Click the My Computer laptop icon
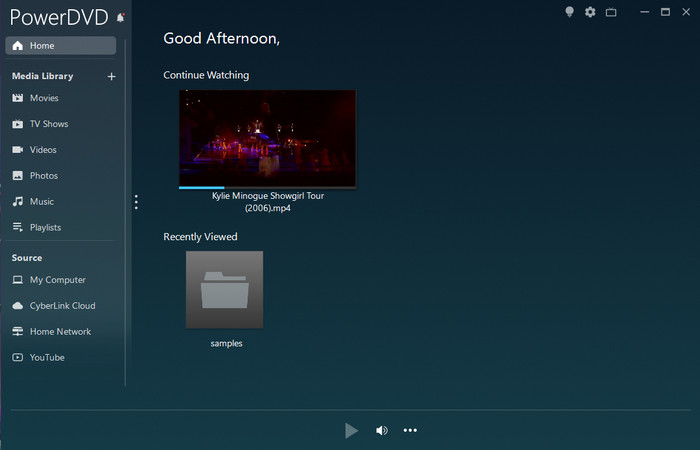Image resolution: width=700 pixels, height=450 pixels. [x=18, y=280]
